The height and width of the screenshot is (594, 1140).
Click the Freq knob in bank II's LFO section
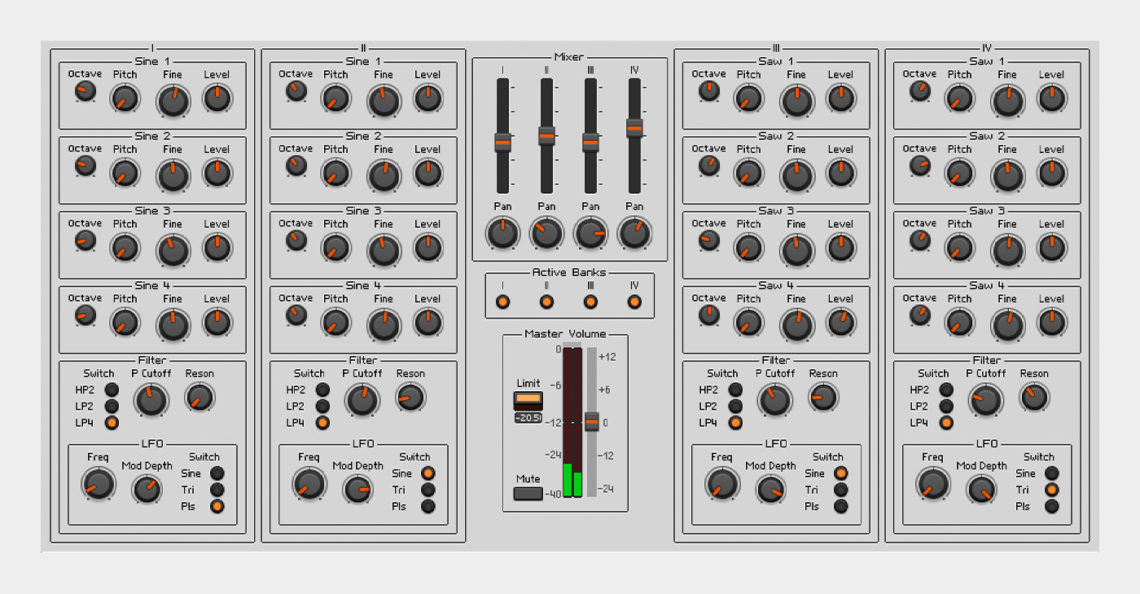[310, 485]
